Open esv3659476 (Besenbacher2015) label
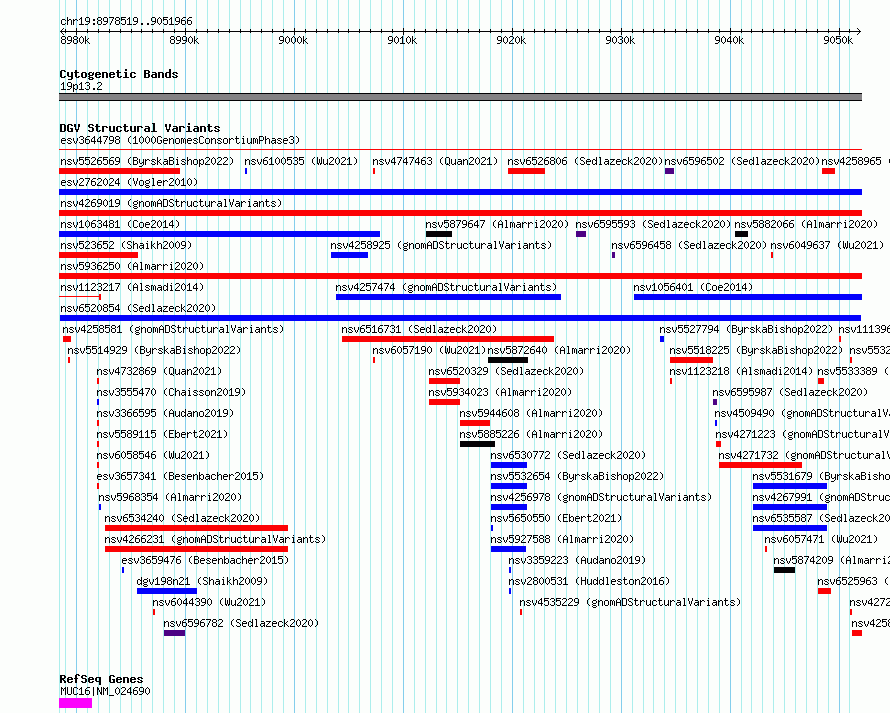Viewport: 890px width, 713px height. click(205, 560)
